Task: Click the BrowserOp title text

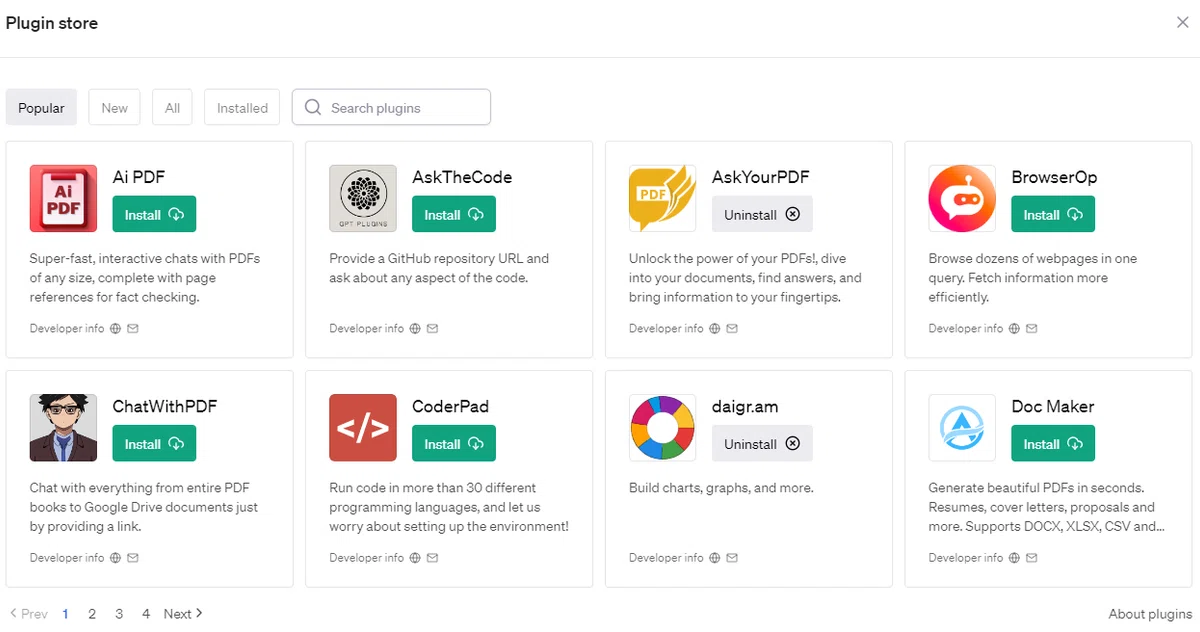Action: click(1054, 177)
